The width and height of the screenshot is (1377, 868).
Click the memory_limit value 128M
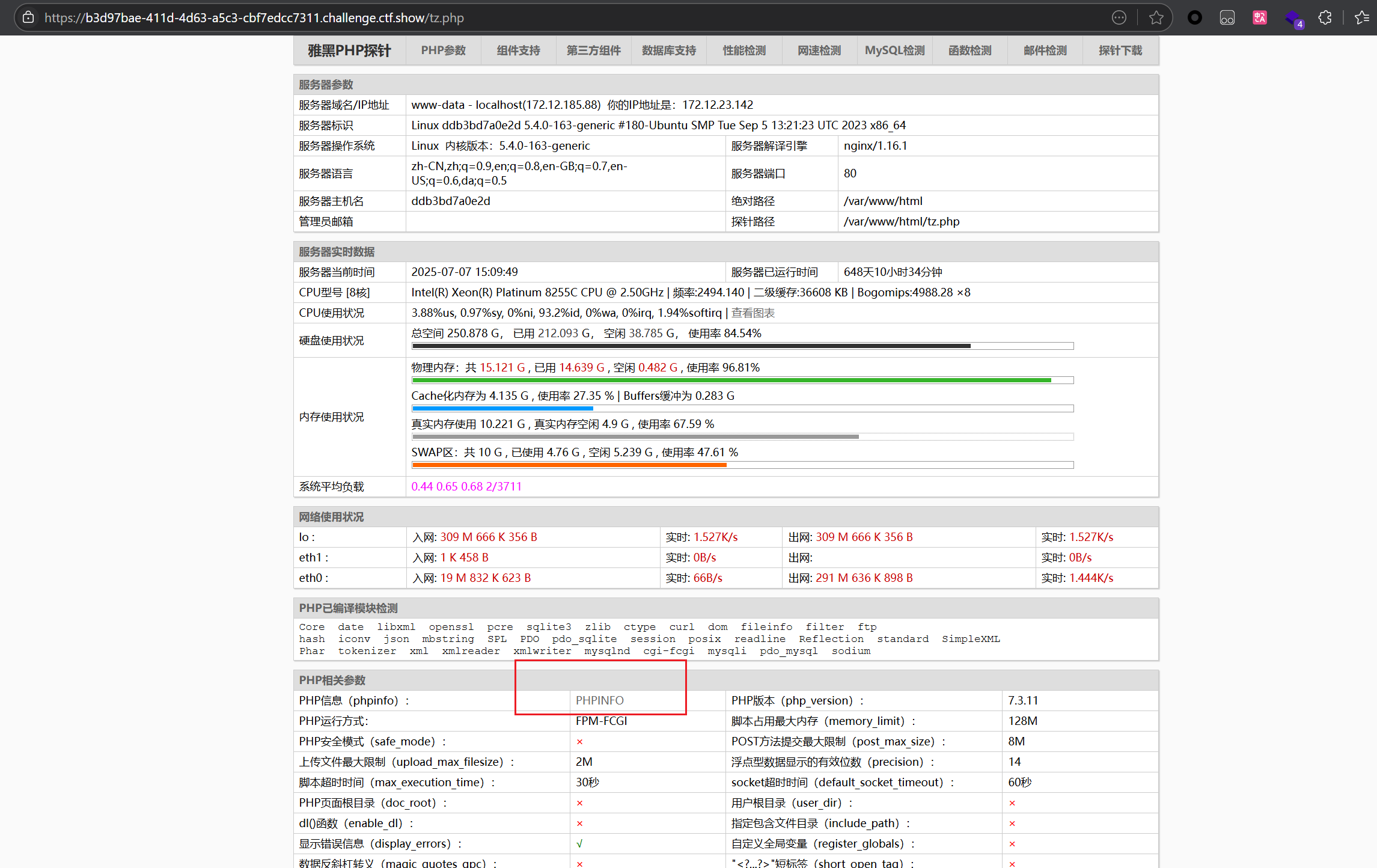pyautogui.click(x=1022, y=721)
